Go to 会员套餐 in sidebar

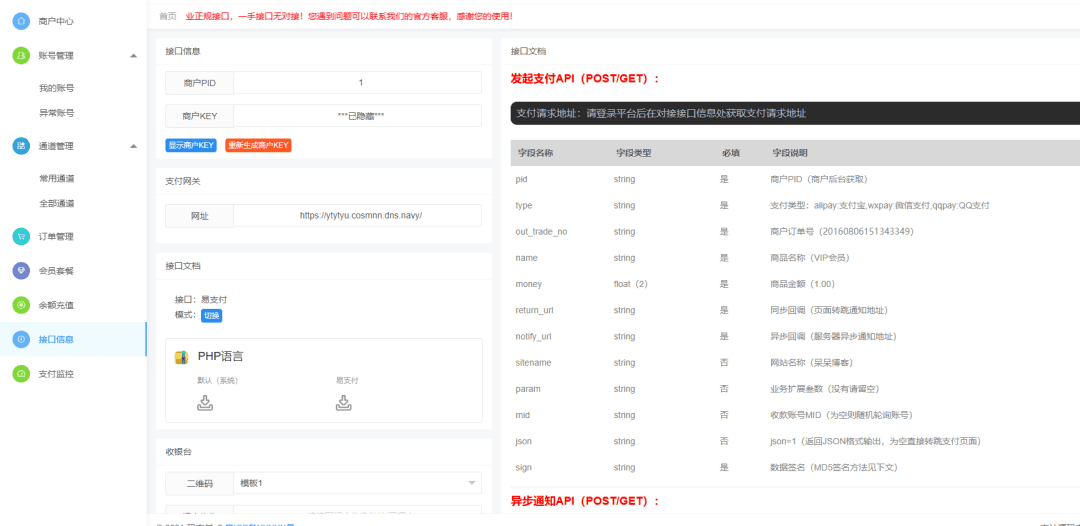click(x=56, y=271)
